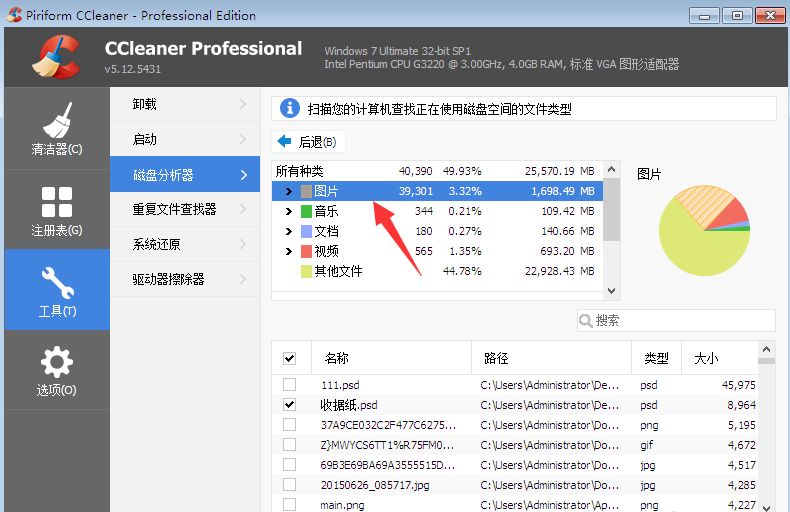Open the Duplicate Finder (重复文件查找器) tool
This screenshot has height=512, width=790.
point(185,209)
